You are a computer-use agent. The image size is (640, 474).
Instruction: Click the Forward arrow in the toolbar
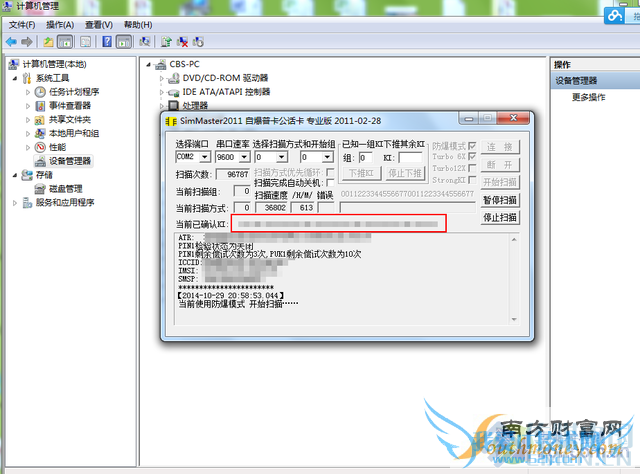tap(27, 42)
